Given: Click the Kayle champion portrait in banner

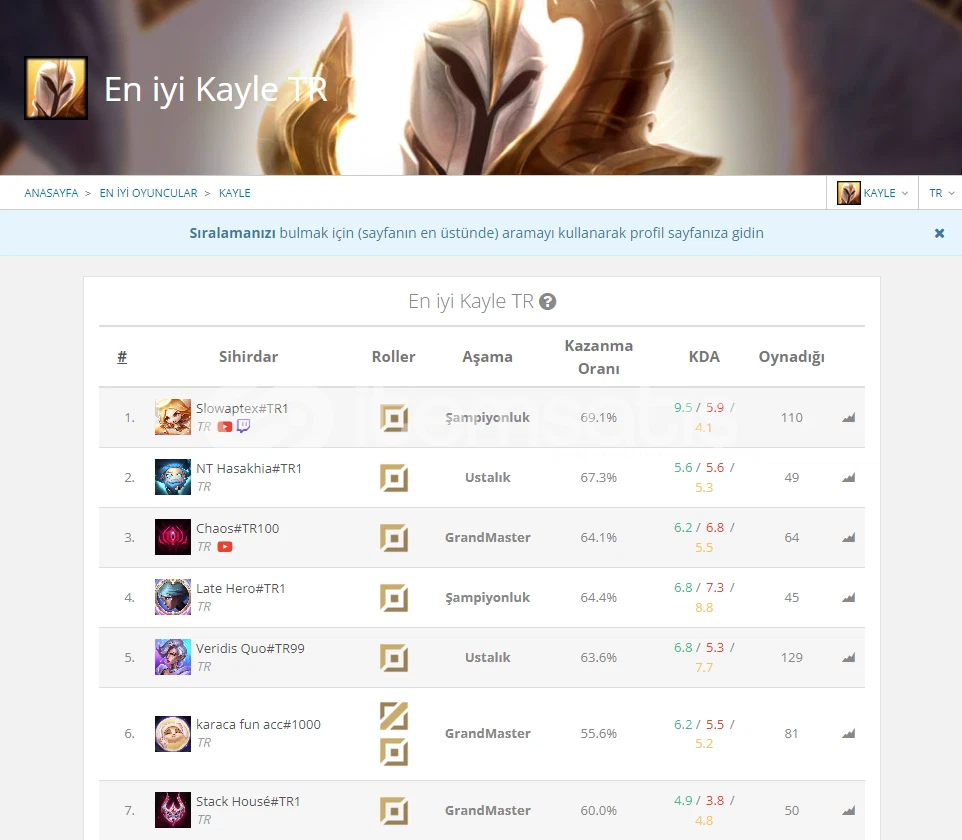Looking at the screenshot, I should [56, 88].
